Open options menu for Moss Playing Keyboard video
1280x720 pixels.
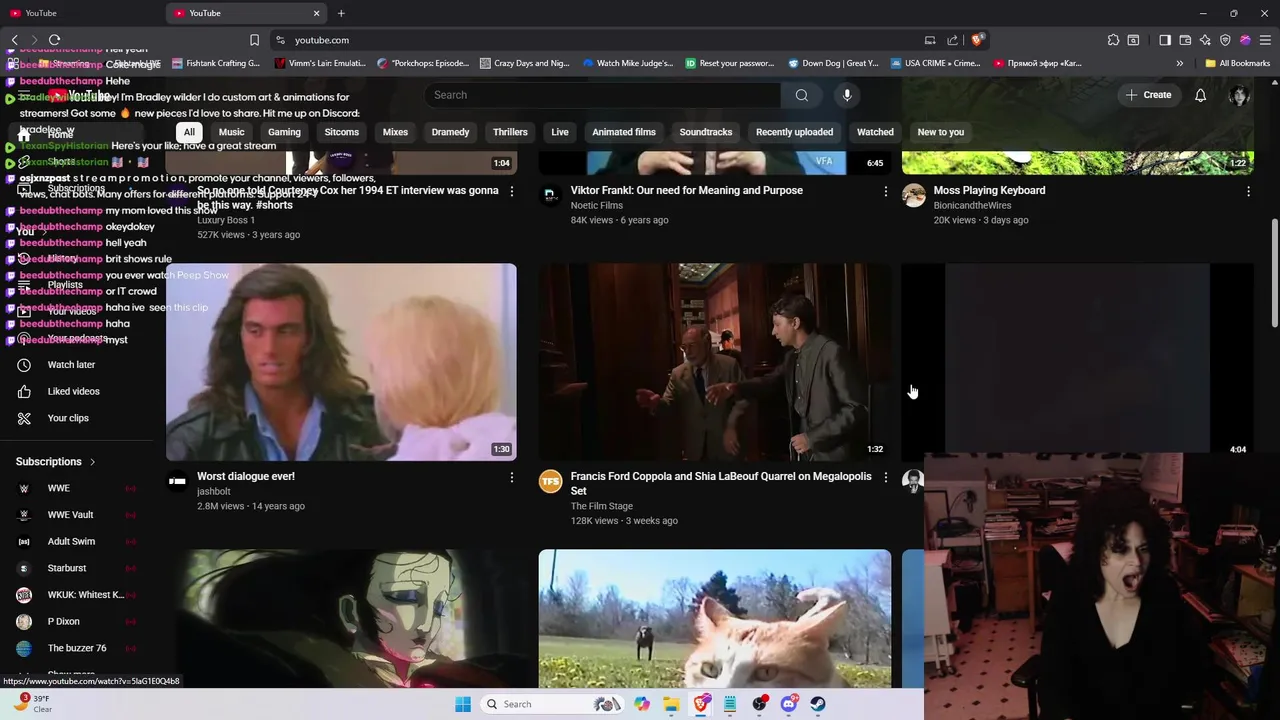(x=1248, y=191)
